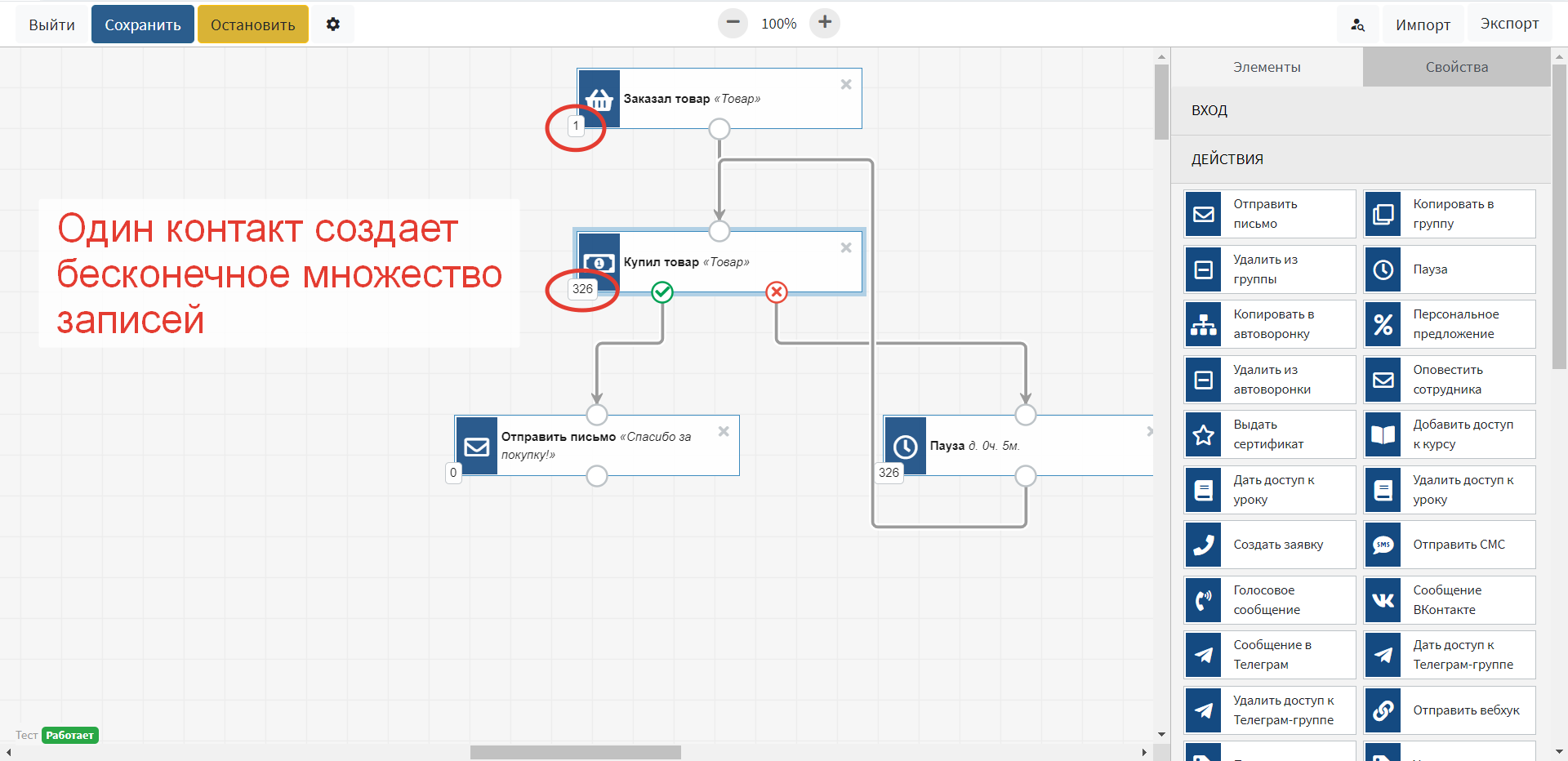
Task: Click the 326 counter badge on "Купил товар"
Action: click(x=582, y=289)
